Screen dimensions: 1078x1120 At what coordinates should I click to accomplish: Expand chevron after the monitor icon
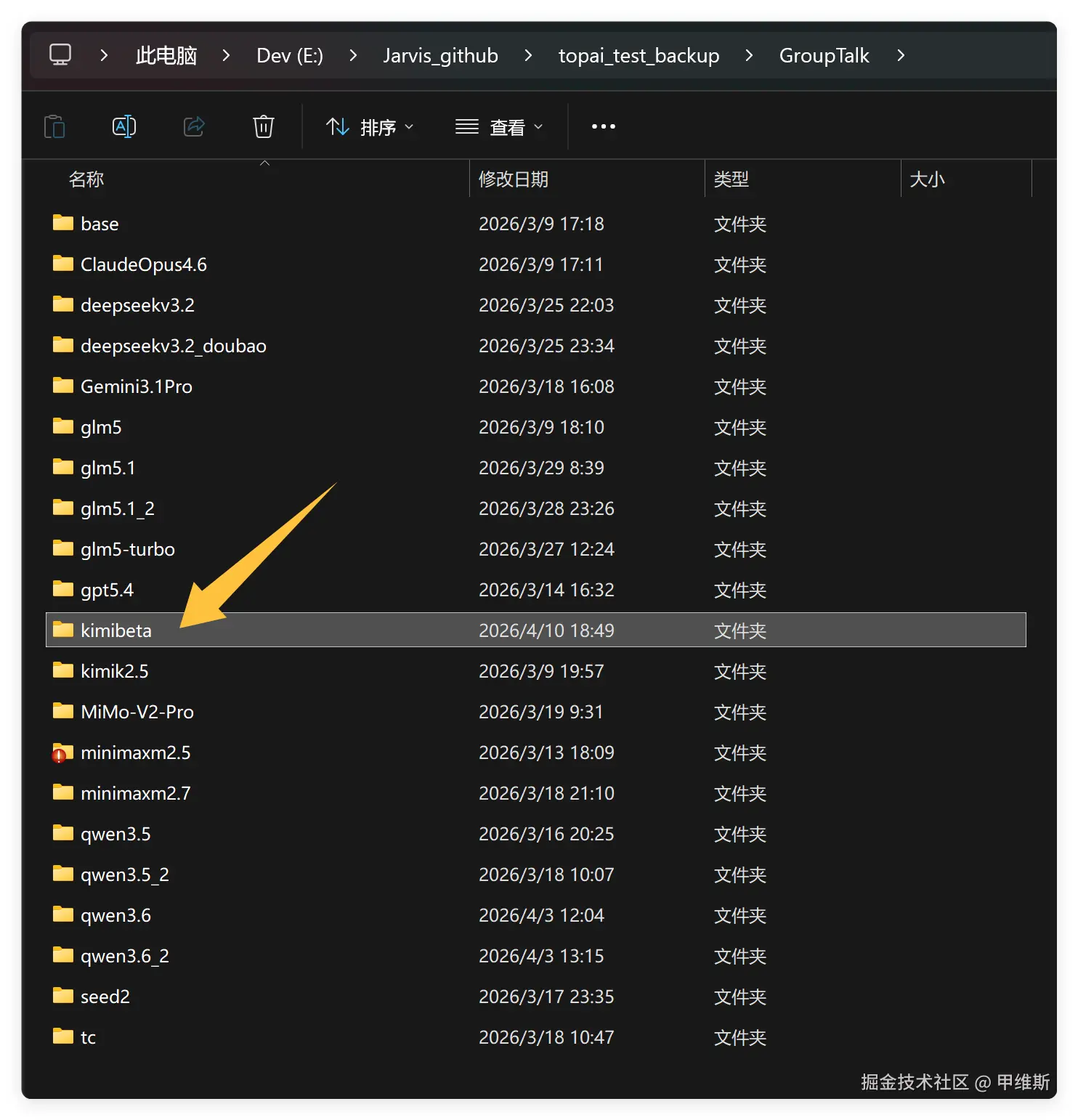[x=104, y=55]
